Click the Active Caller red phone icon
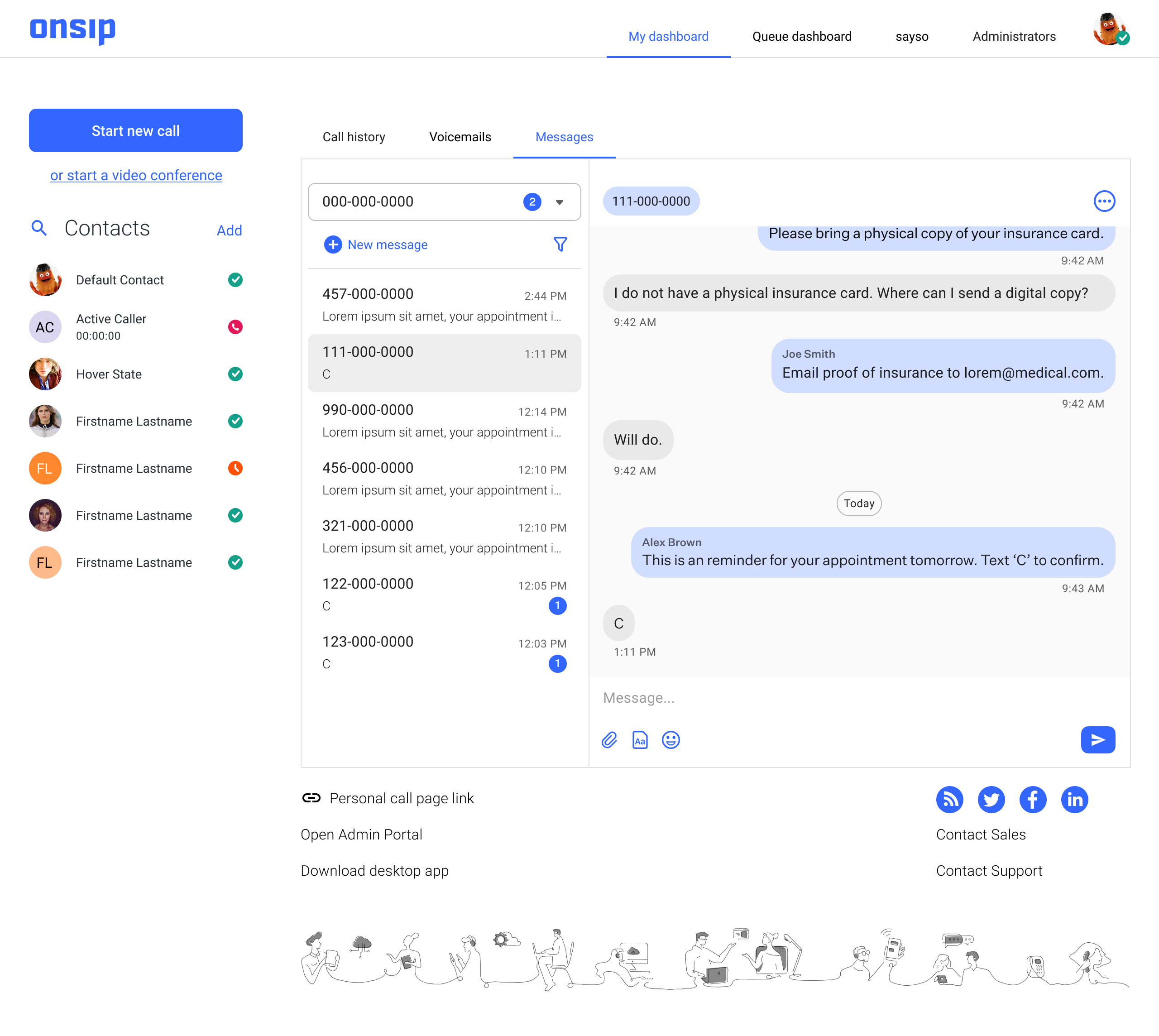 pyautogui.click(x=235, y=327)
